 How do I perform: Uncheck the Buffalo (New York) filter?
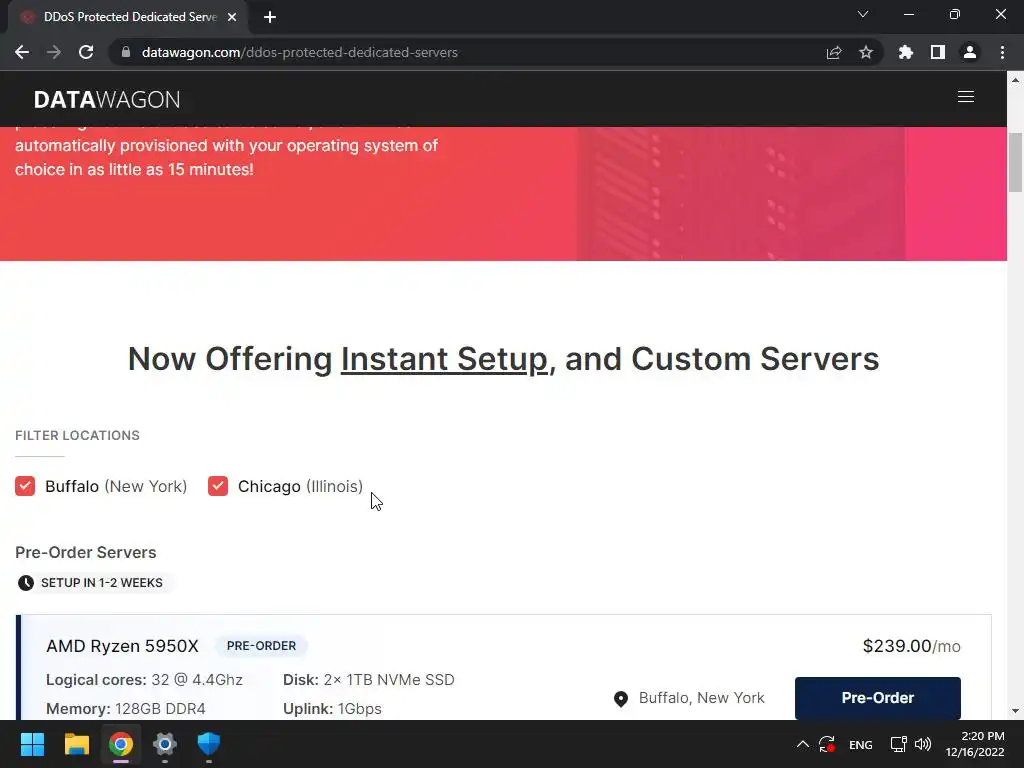[25, 486]
